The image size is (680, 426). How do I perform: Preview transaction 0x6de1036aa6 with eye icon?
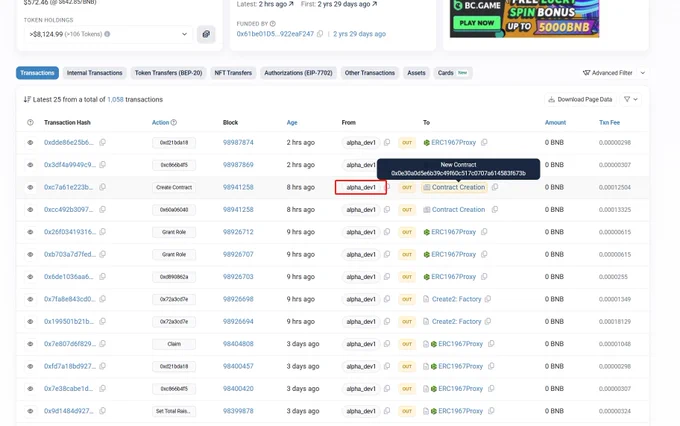[x=30, y=277]
